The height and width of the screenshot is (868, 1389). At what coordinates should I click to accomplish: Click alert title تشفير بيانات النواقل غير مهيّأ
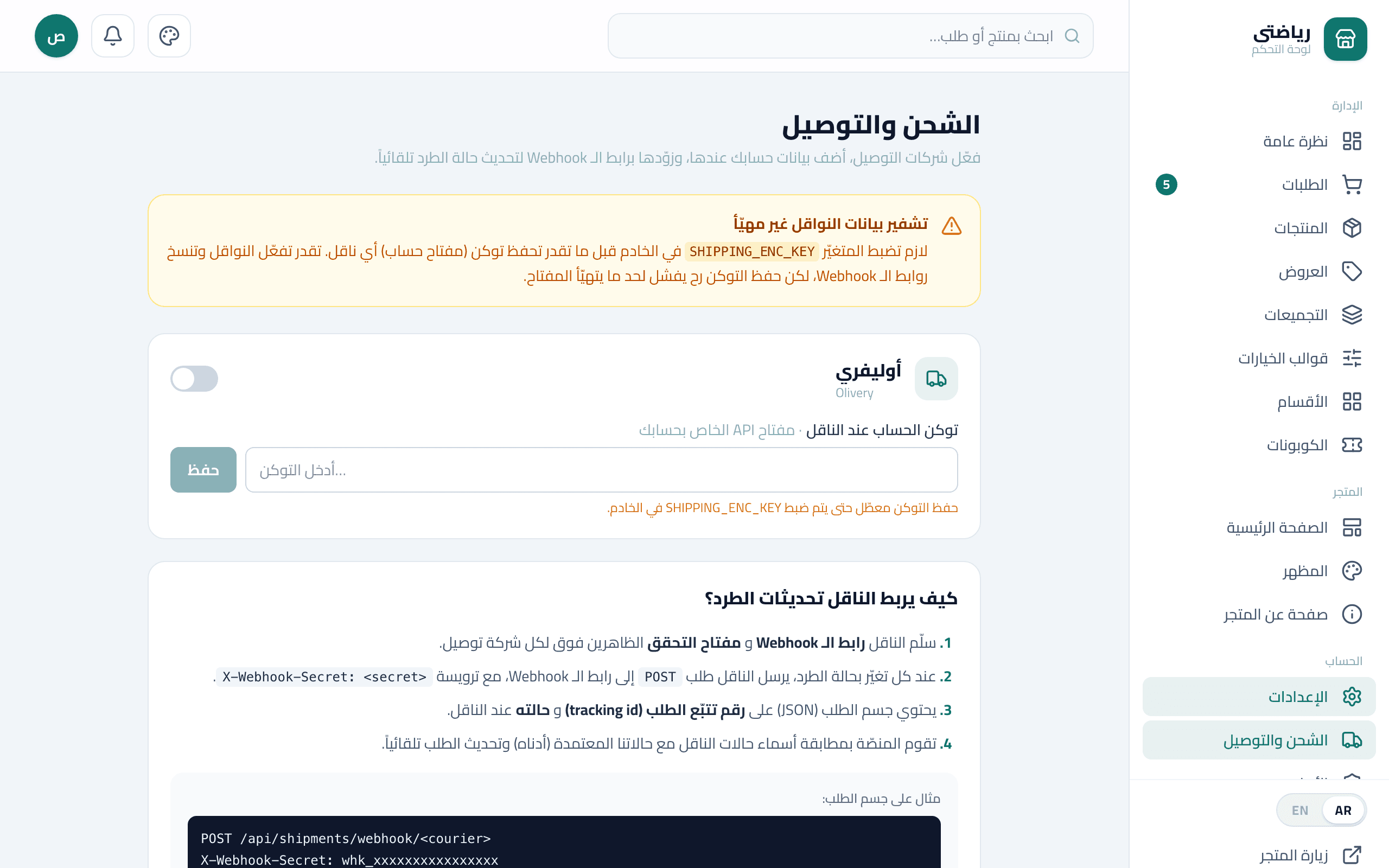830,224
